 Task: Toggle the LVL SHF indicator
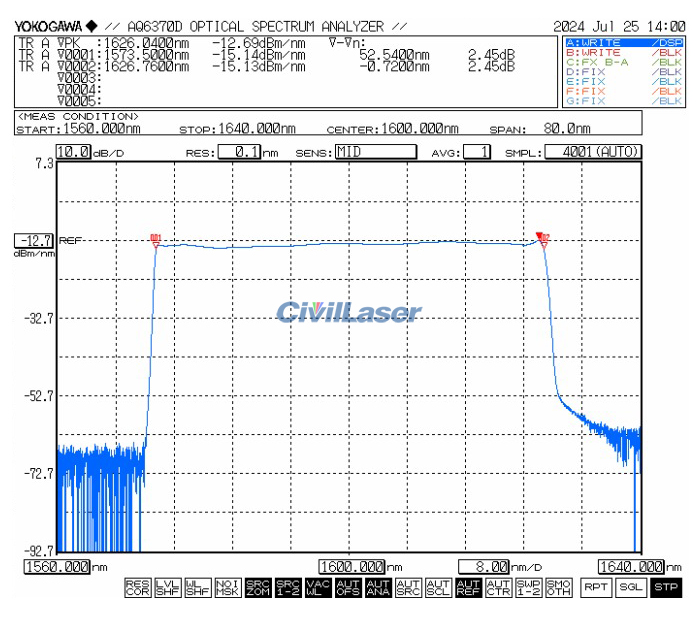[168, 587]
